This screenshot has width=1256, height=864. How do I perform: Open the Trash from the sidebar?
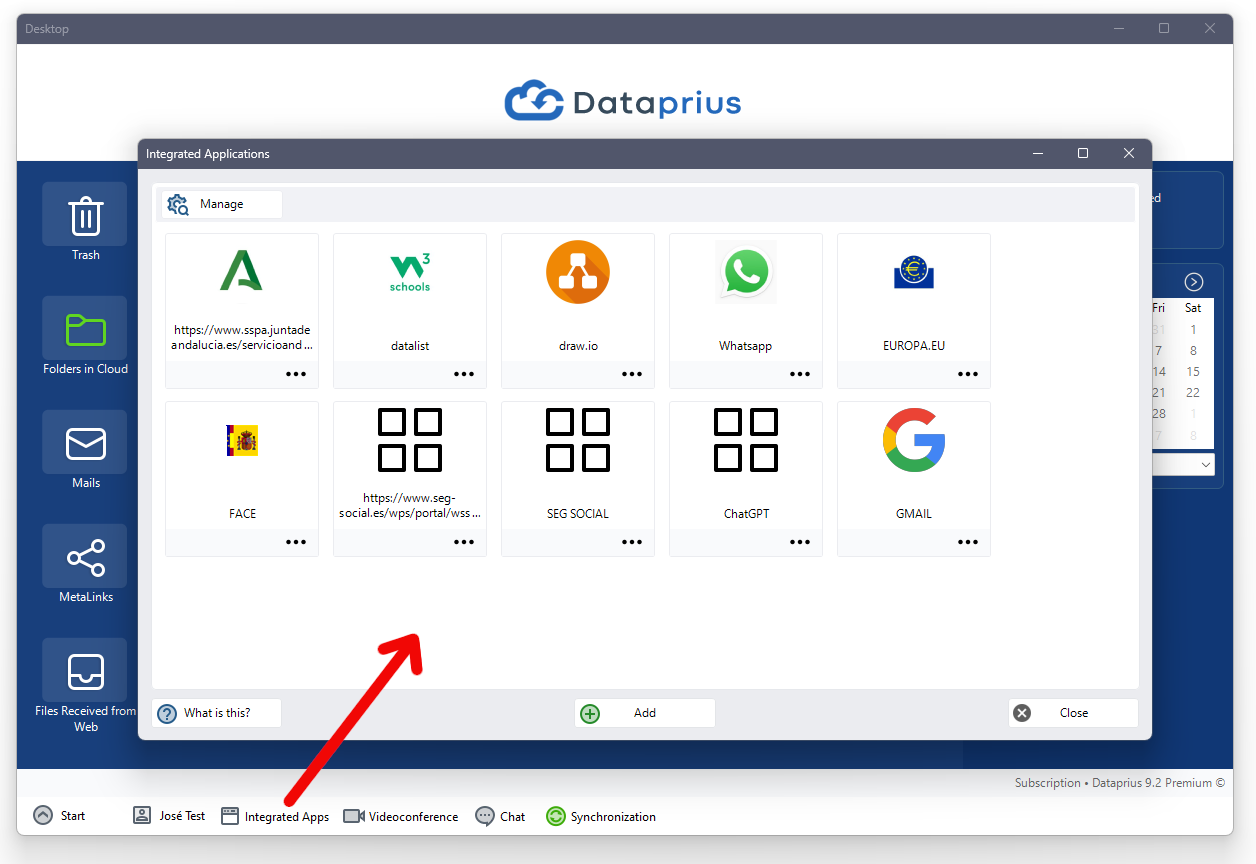coord(84,222)
